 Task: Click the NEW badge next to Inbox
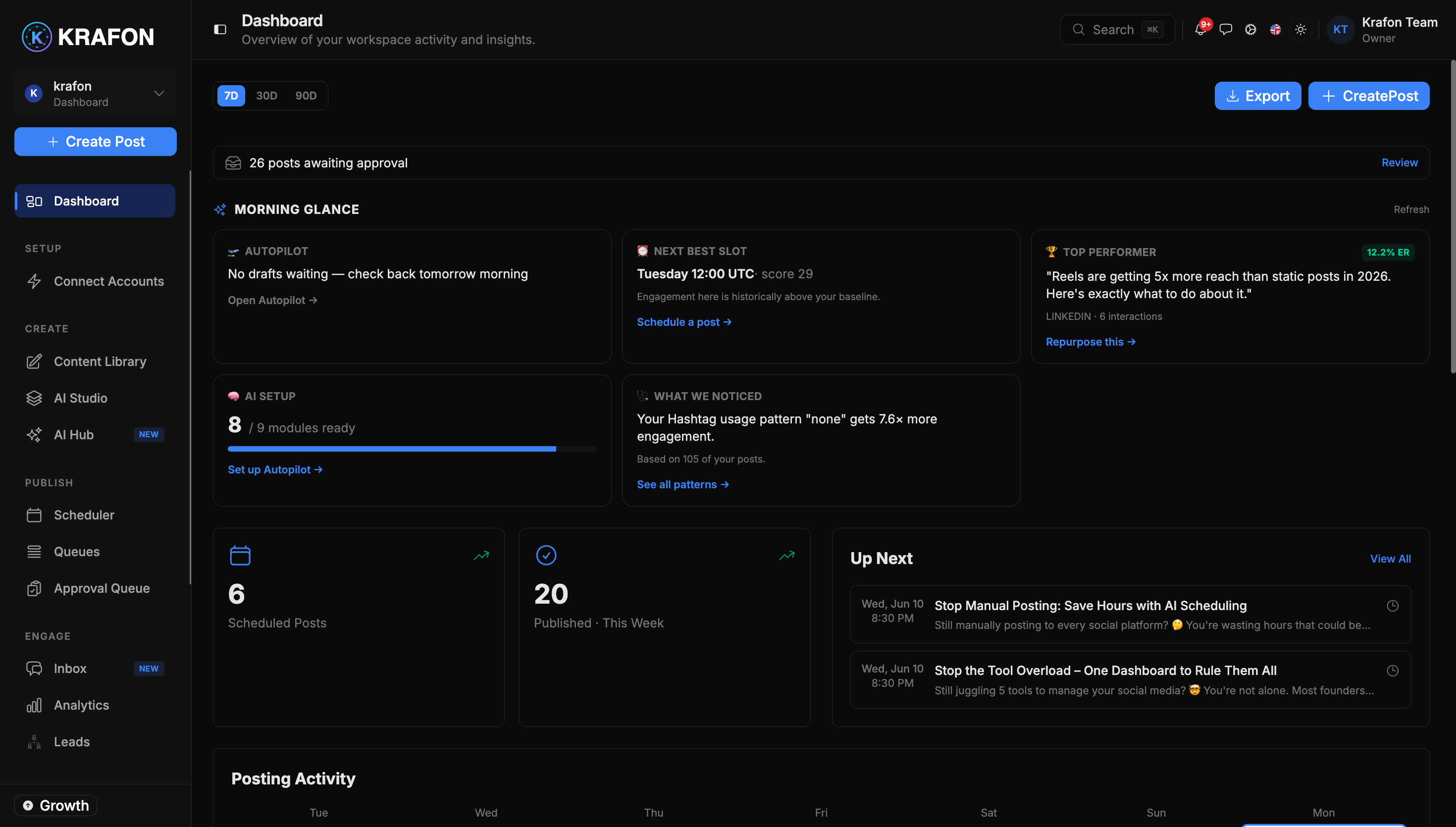(149, 669)
